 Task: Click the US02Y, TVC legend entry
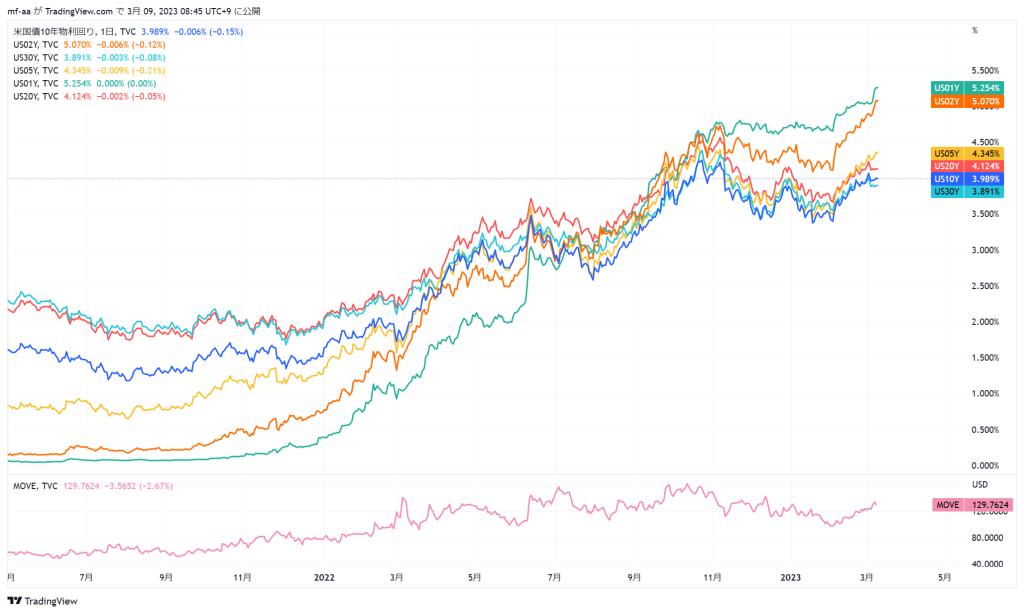pos(36,44)
